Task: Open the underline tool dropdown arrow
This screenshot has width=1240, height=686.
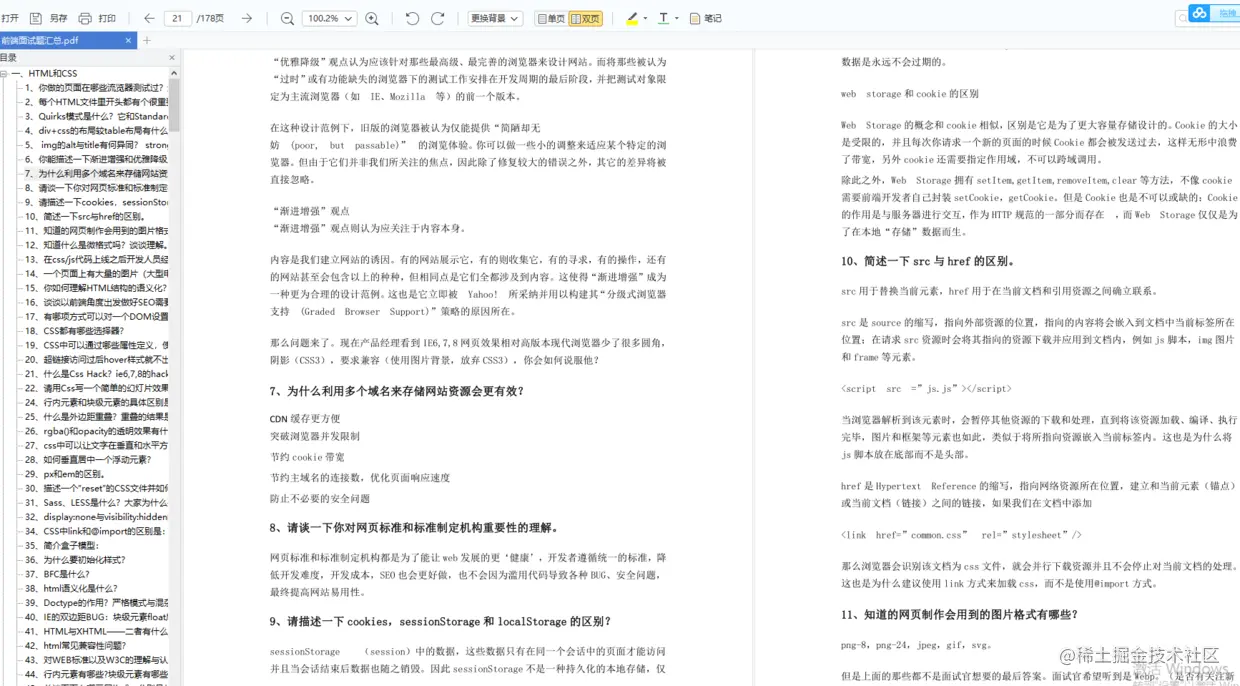Action: [677, 18]
